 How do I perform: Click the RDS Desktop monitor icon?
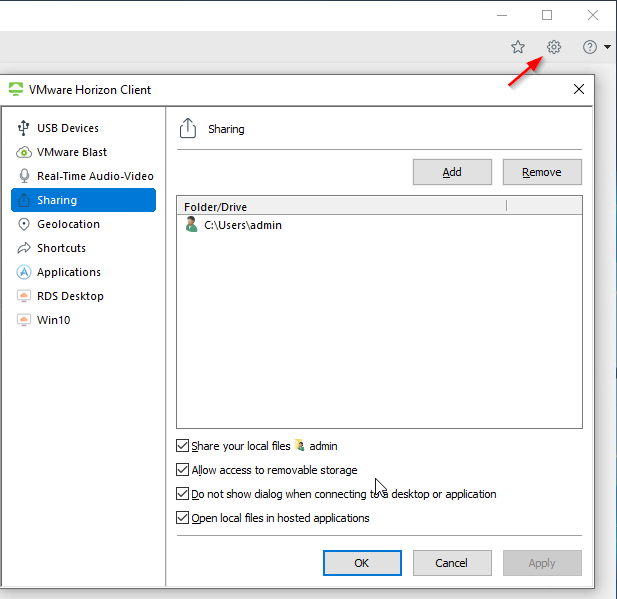point(24,296)
